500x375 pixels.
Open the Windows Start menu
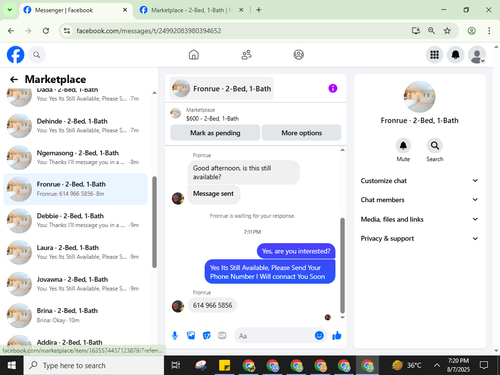point(12,365)
